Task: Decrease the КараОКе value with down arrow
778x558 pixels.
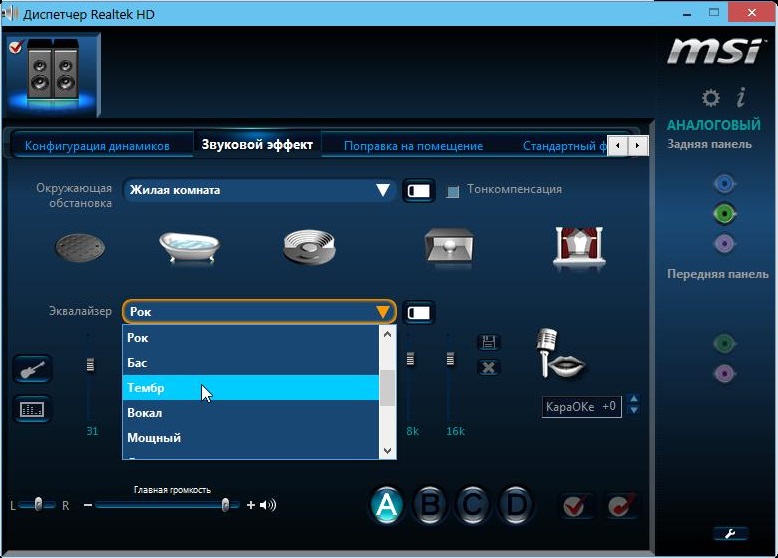Action: (633, 410)
